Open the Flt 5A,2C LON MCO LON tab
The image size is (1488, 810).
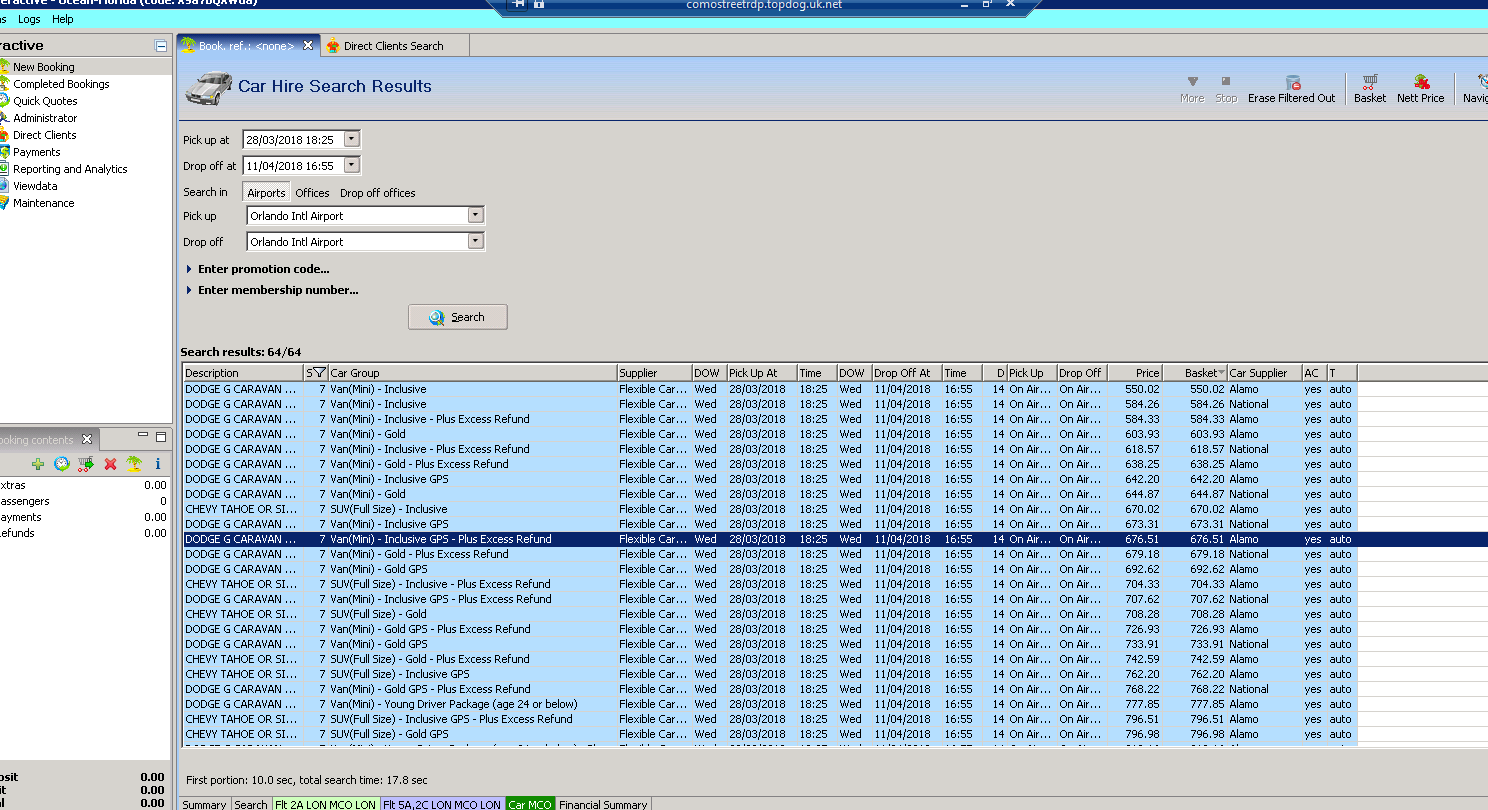click(x=442, y=804)
